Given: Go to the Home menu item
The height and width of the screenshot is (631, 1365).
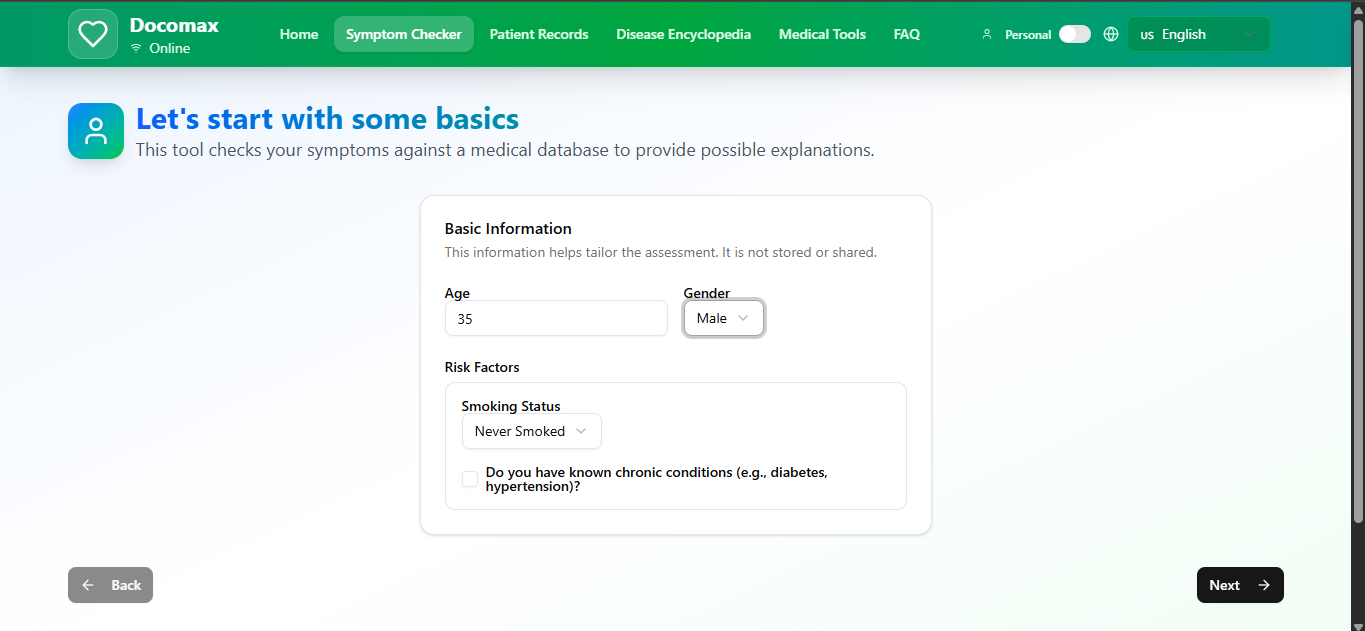Looking at the screenshot, I should point(299,34).
